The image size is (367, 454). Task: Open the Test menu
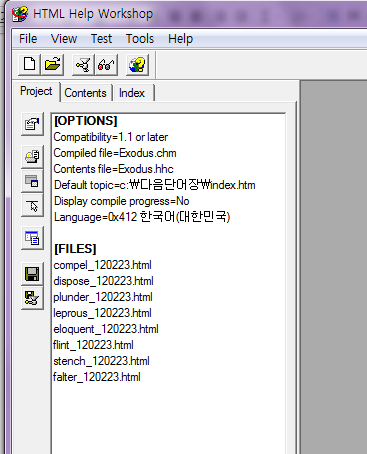pos(101,39)
